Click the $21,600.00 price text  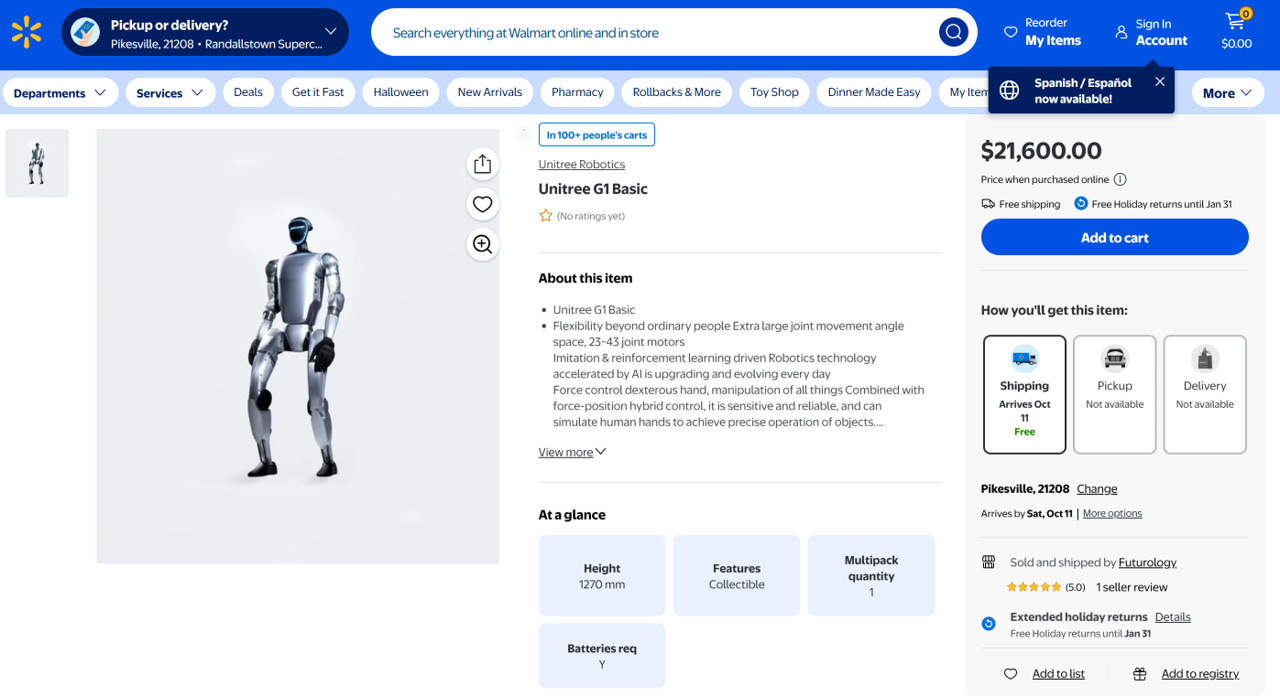tap(1041, 151)
